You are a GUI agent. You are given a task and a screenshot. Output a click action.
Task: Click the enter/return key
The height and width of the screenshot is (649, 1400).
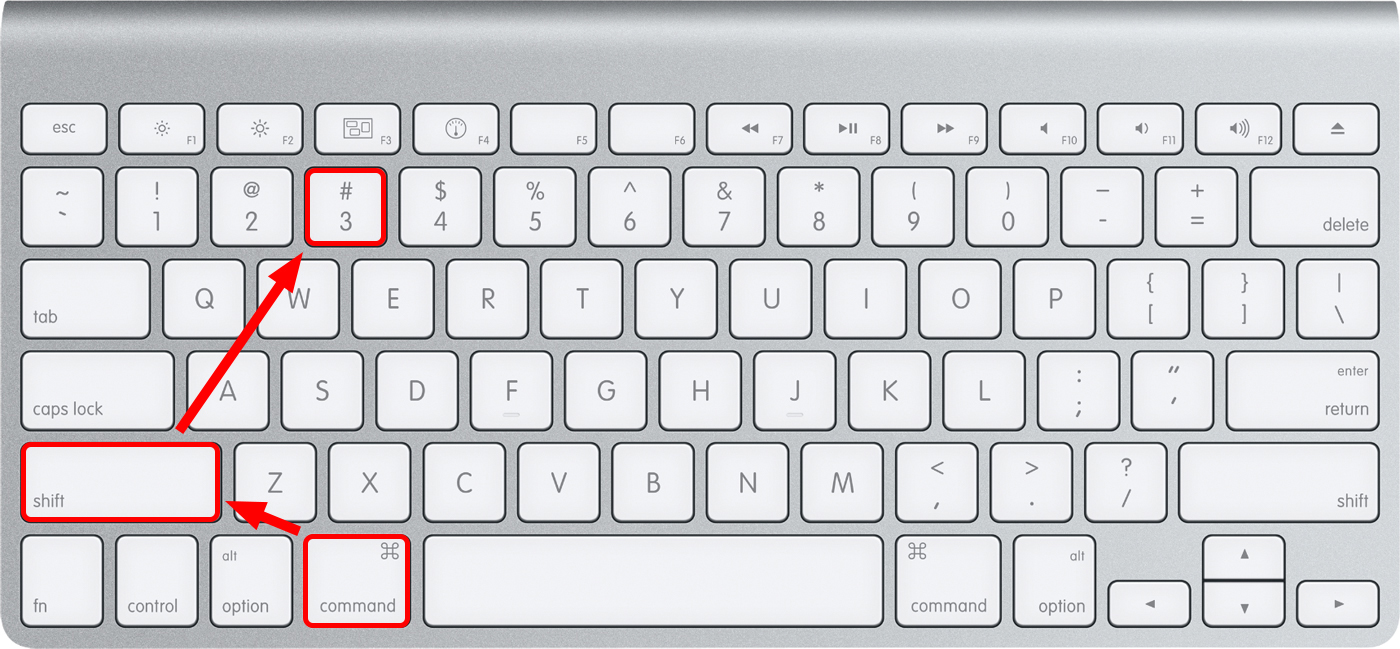pyautogui.click(x=1303, y=389)
